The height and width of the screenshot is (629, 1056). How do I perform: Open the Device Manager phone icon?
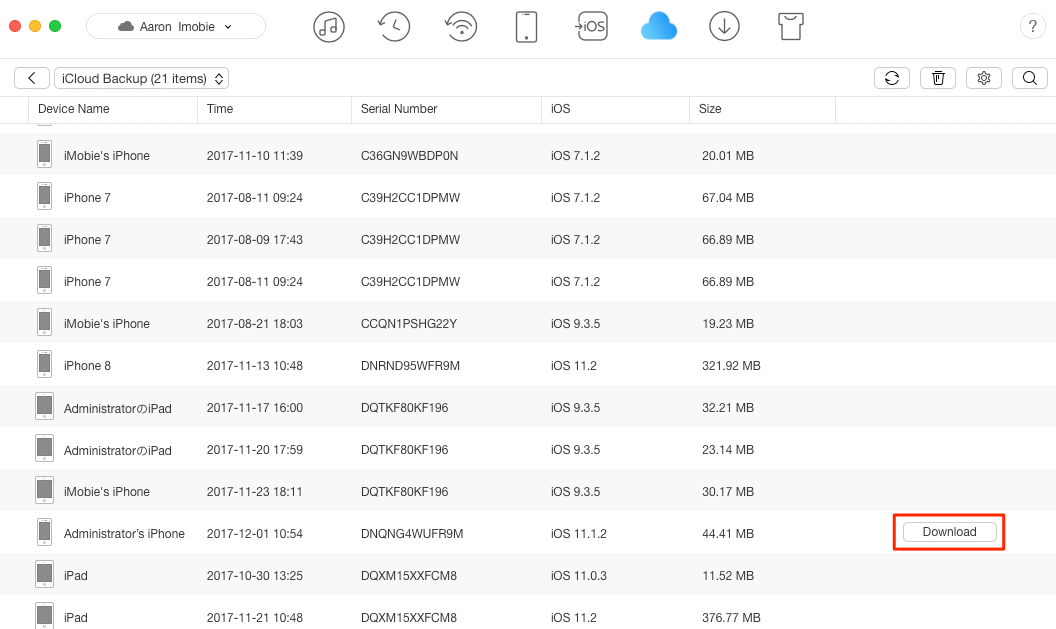click(526, 27)
